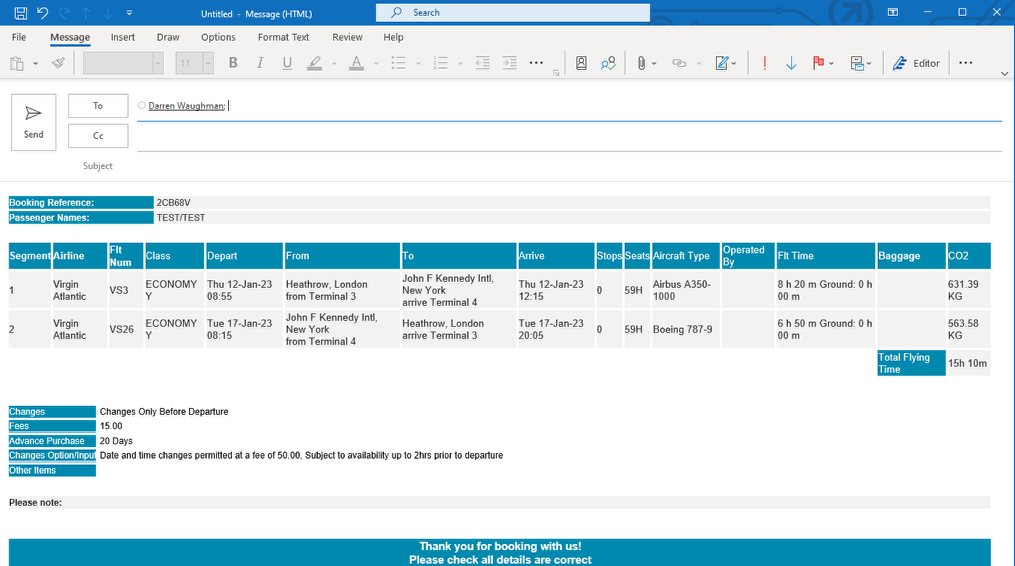Mark message as Low Importance

click(791, 63)
